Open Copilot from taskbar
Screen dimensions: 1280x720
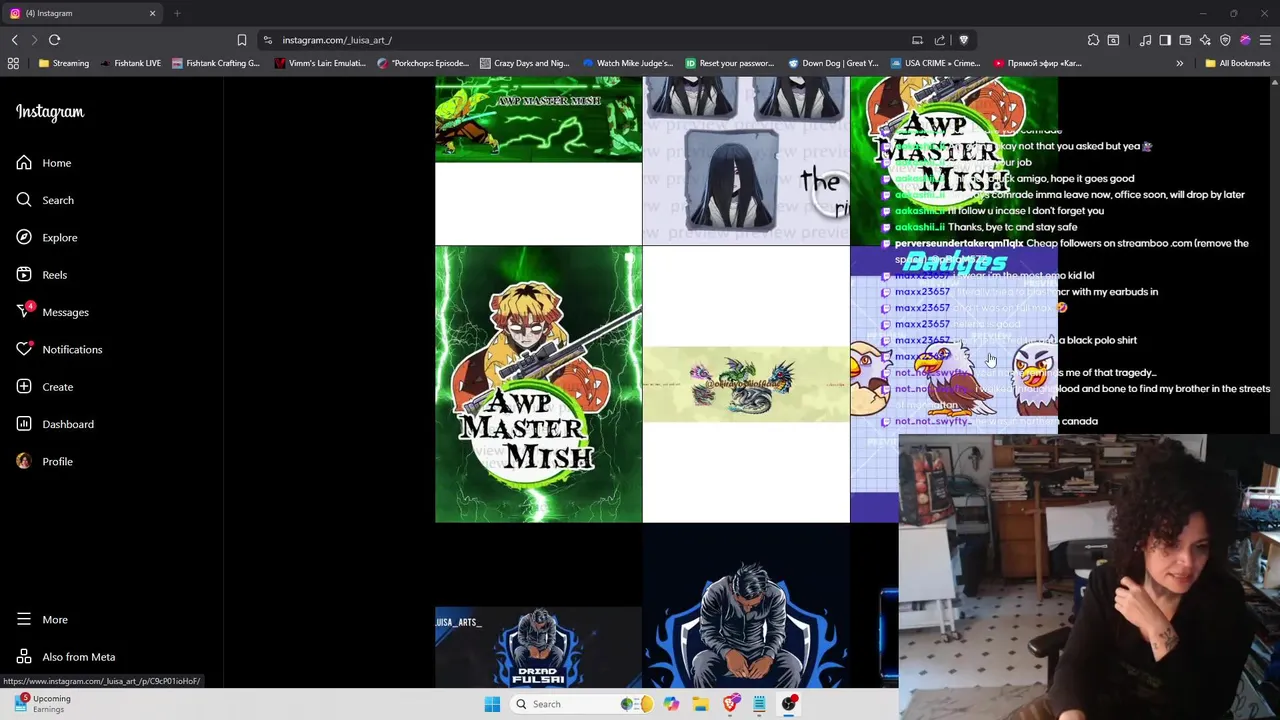coord(671,704)
